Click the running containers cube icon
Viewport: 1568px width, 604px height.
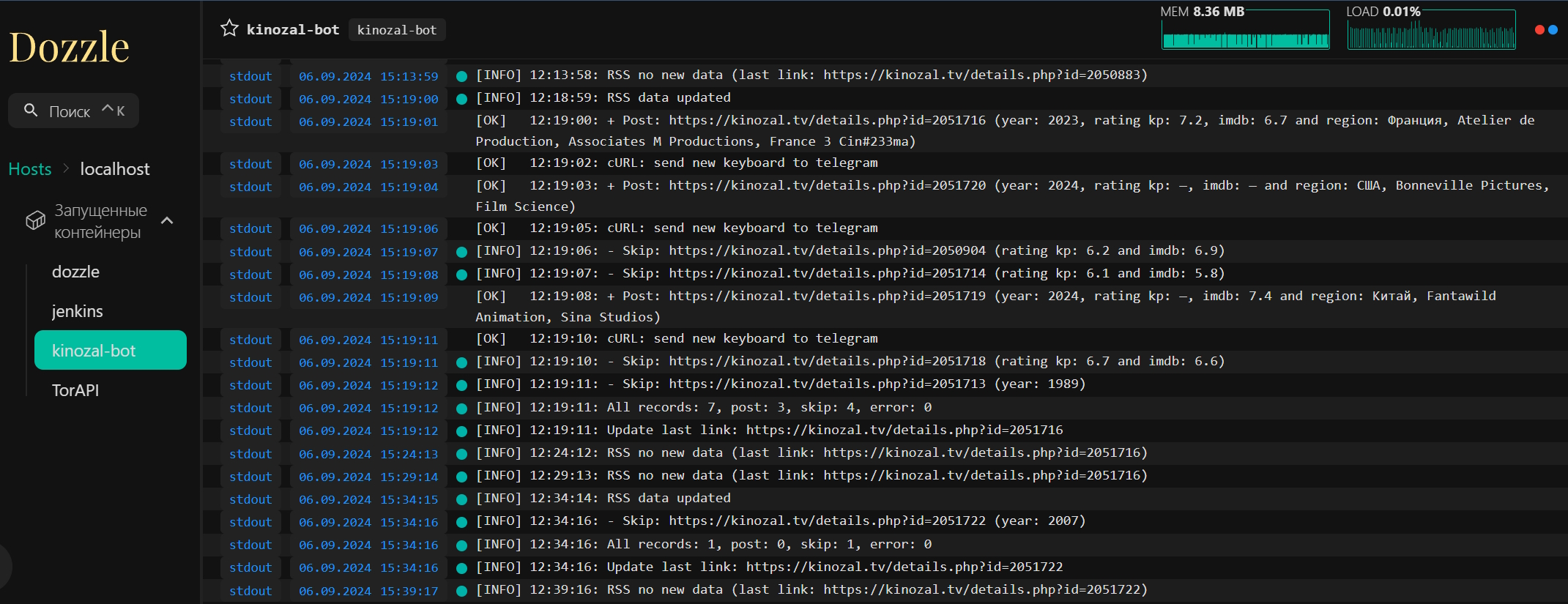(x=35, y=220)
